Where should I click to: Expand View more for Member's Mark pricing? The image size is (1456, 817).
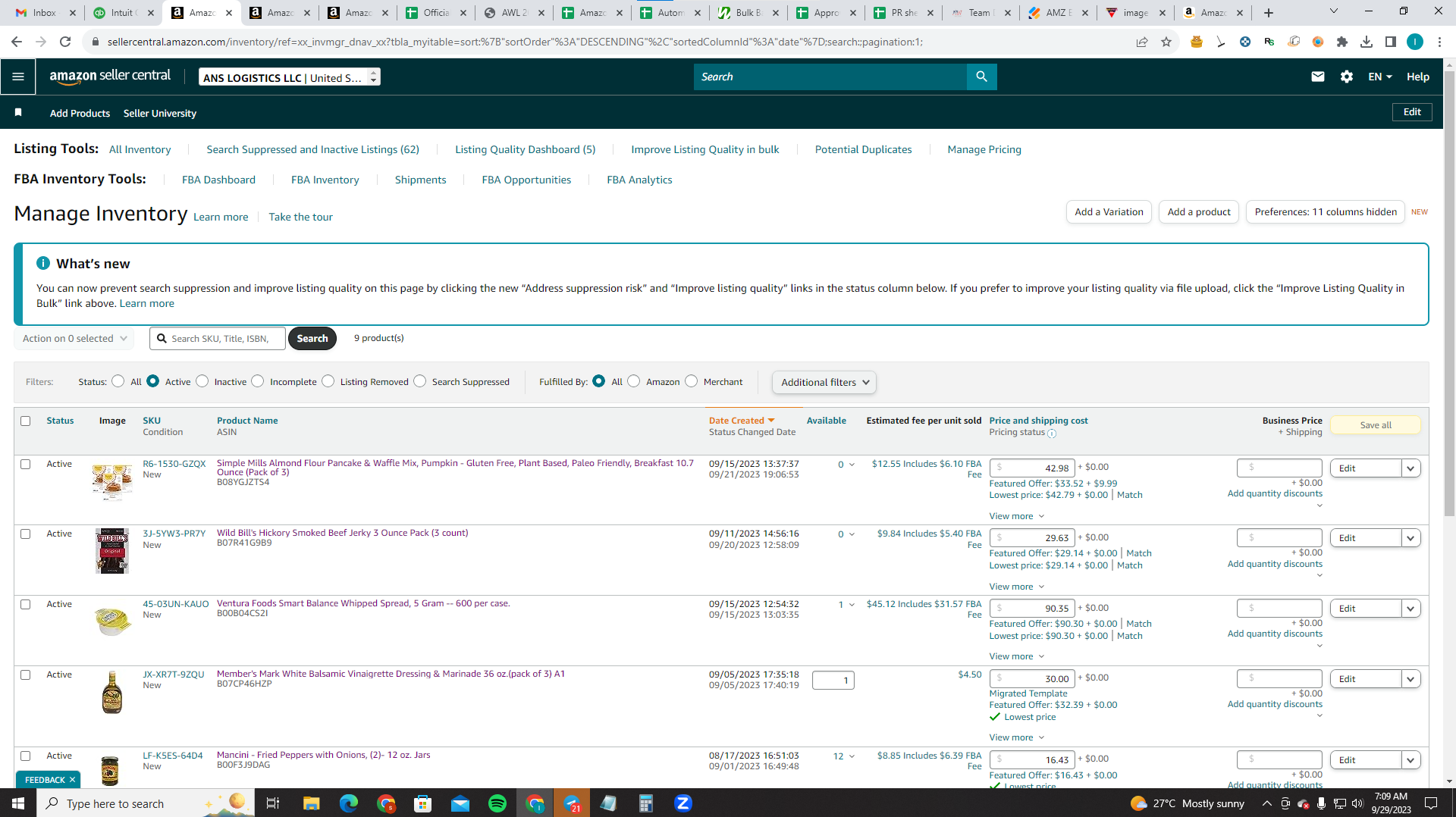click(x=1017, y=737)
